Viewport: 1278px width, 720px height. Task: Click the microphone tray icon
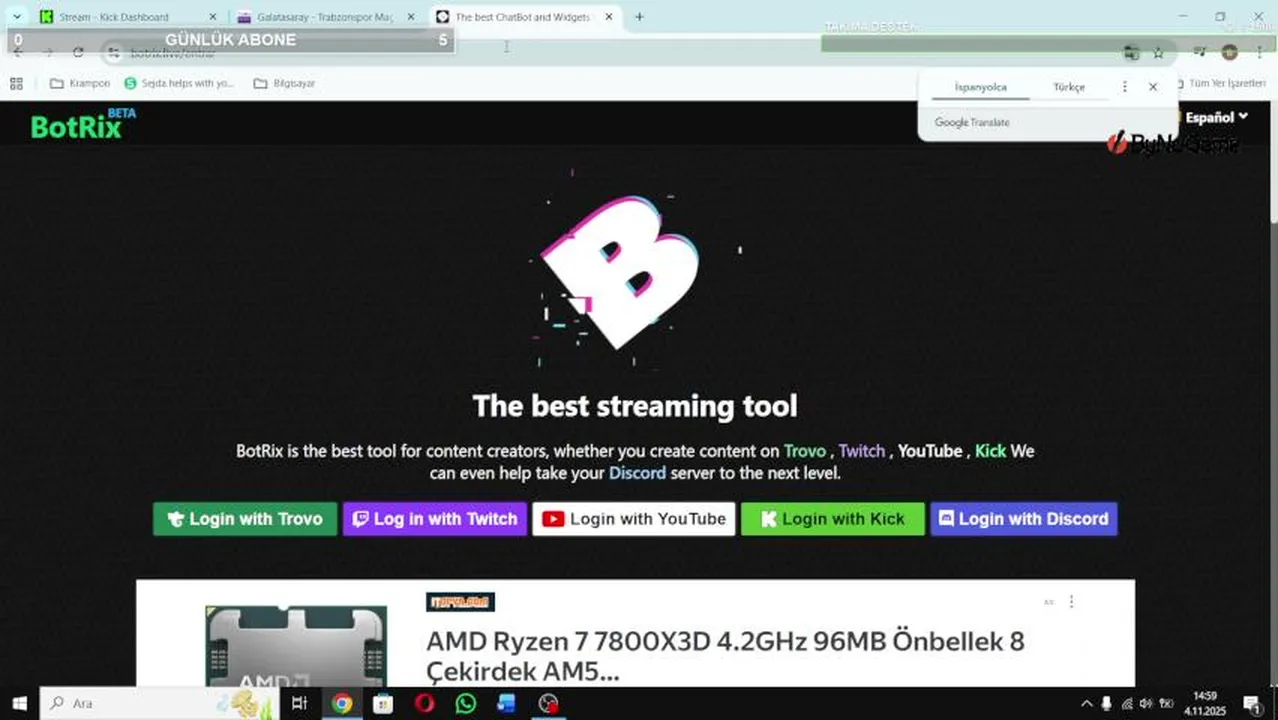point(1106,704)
